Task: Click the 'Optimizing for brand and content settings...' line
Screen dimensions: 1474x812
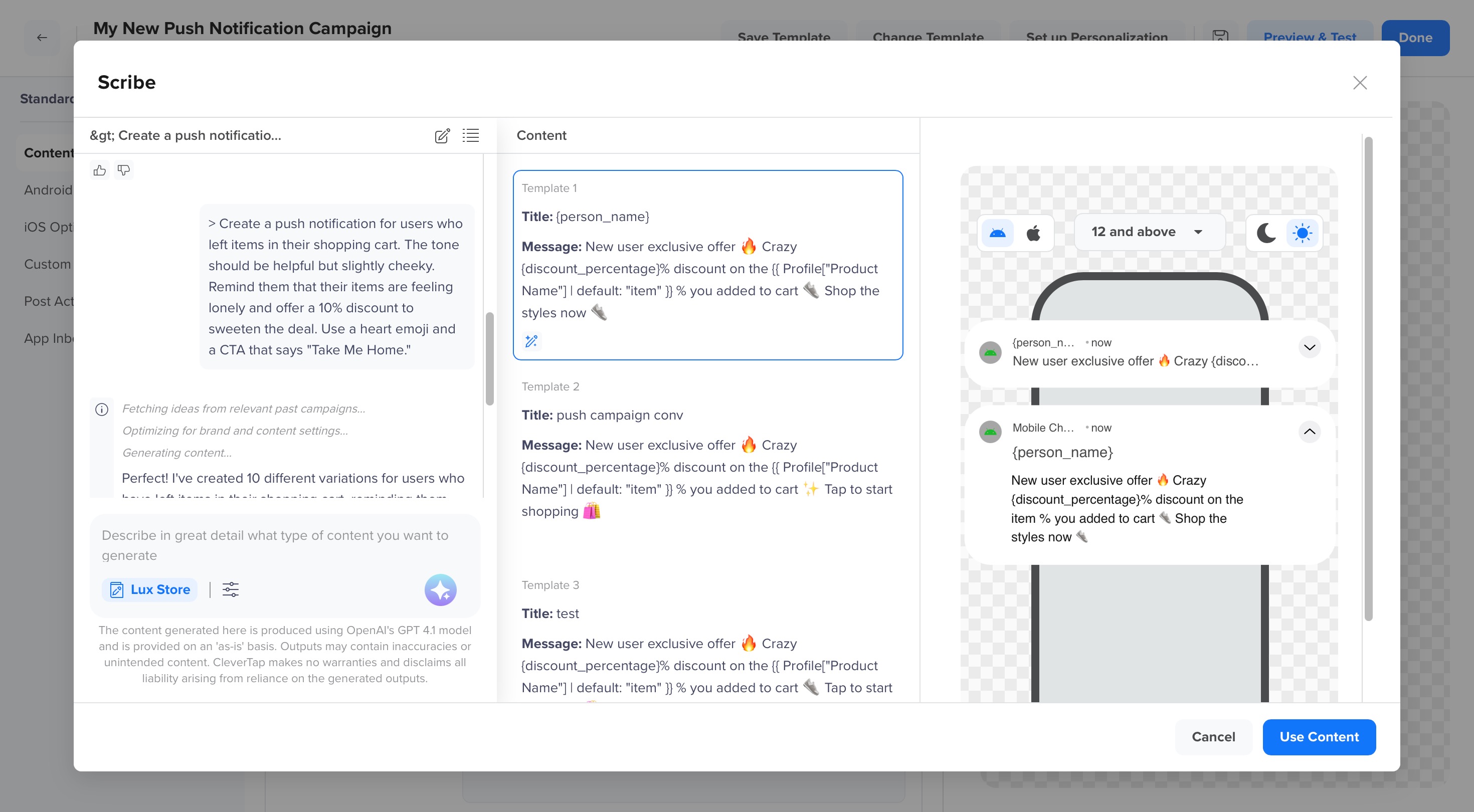Action: (235, 431)
